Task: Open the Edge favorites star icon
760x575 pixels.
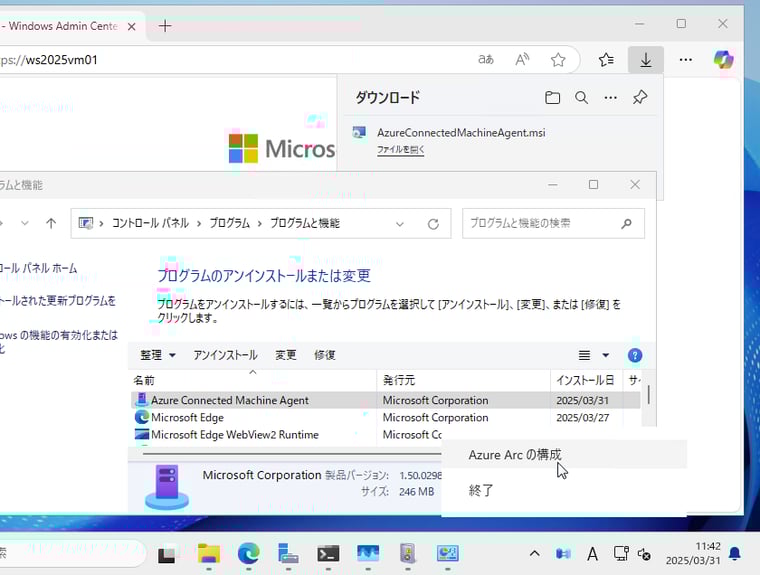Action: point(558,60)
